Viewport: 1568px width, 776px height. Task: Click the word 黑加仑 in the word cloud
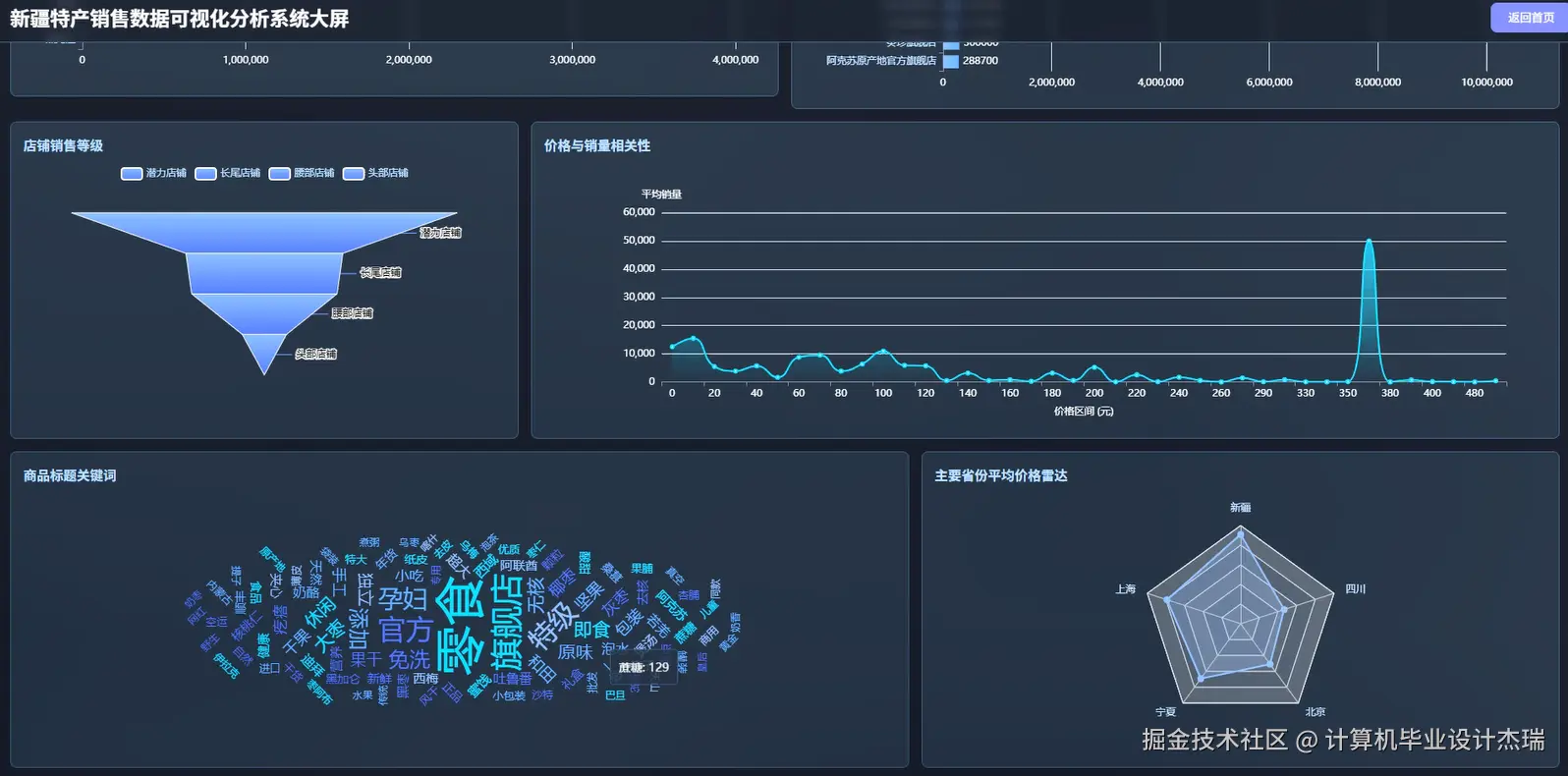click(343, 679)
